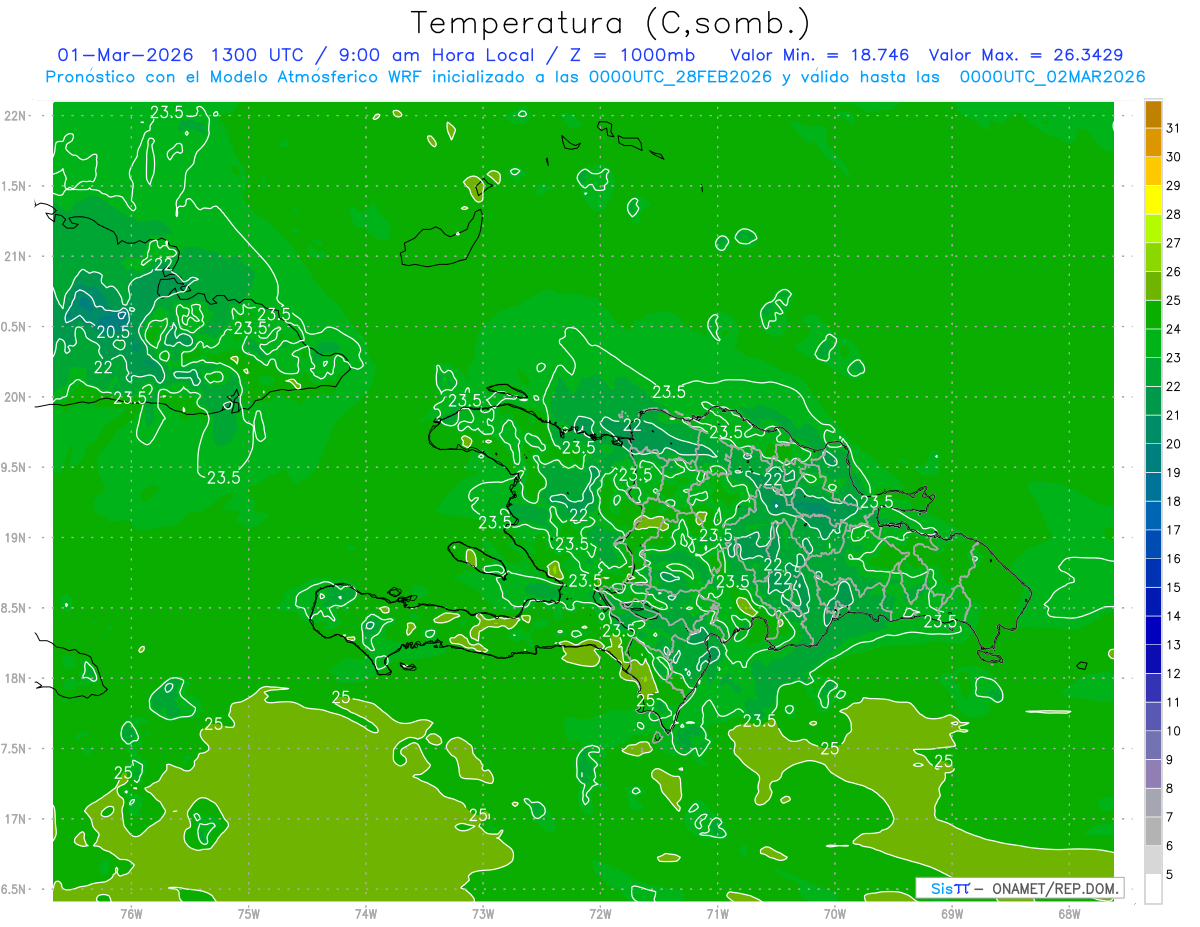The width and height of the screenshot is (1200, 927).
Task: Click the '68W' longitude axis label
Action: pyautogui.click(x=1069, y=913)
